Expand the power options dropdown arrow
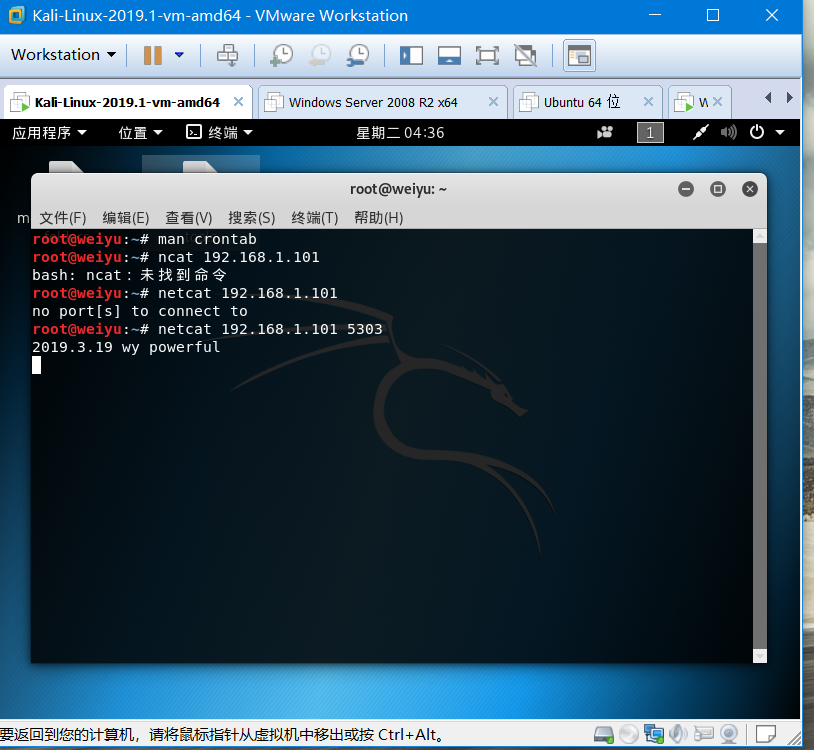Screen dimensions: 814x750 pyautogui.click(x=180, y=54)
